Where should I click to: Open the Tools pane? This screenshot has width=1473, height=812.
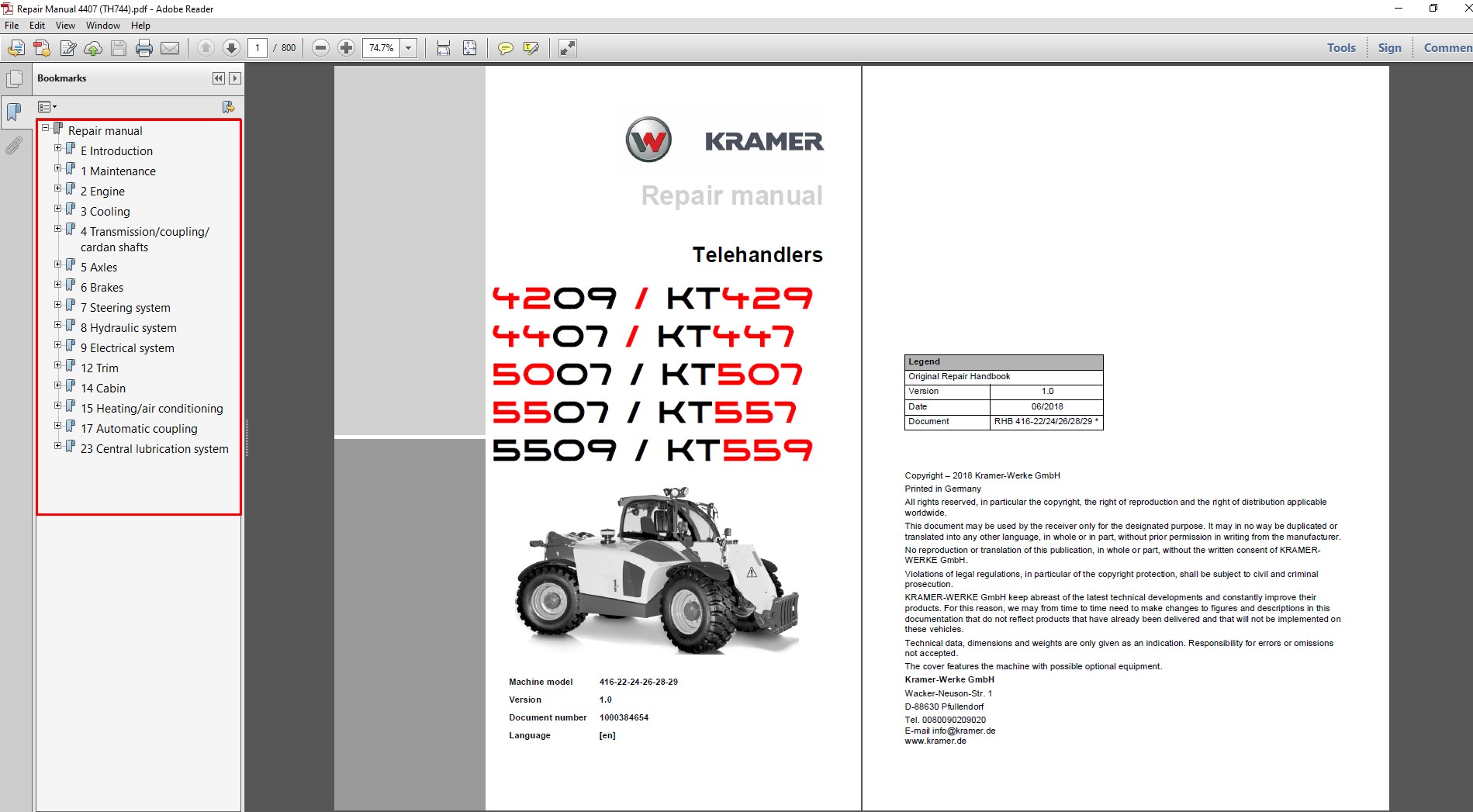(x=1341, y=48)
